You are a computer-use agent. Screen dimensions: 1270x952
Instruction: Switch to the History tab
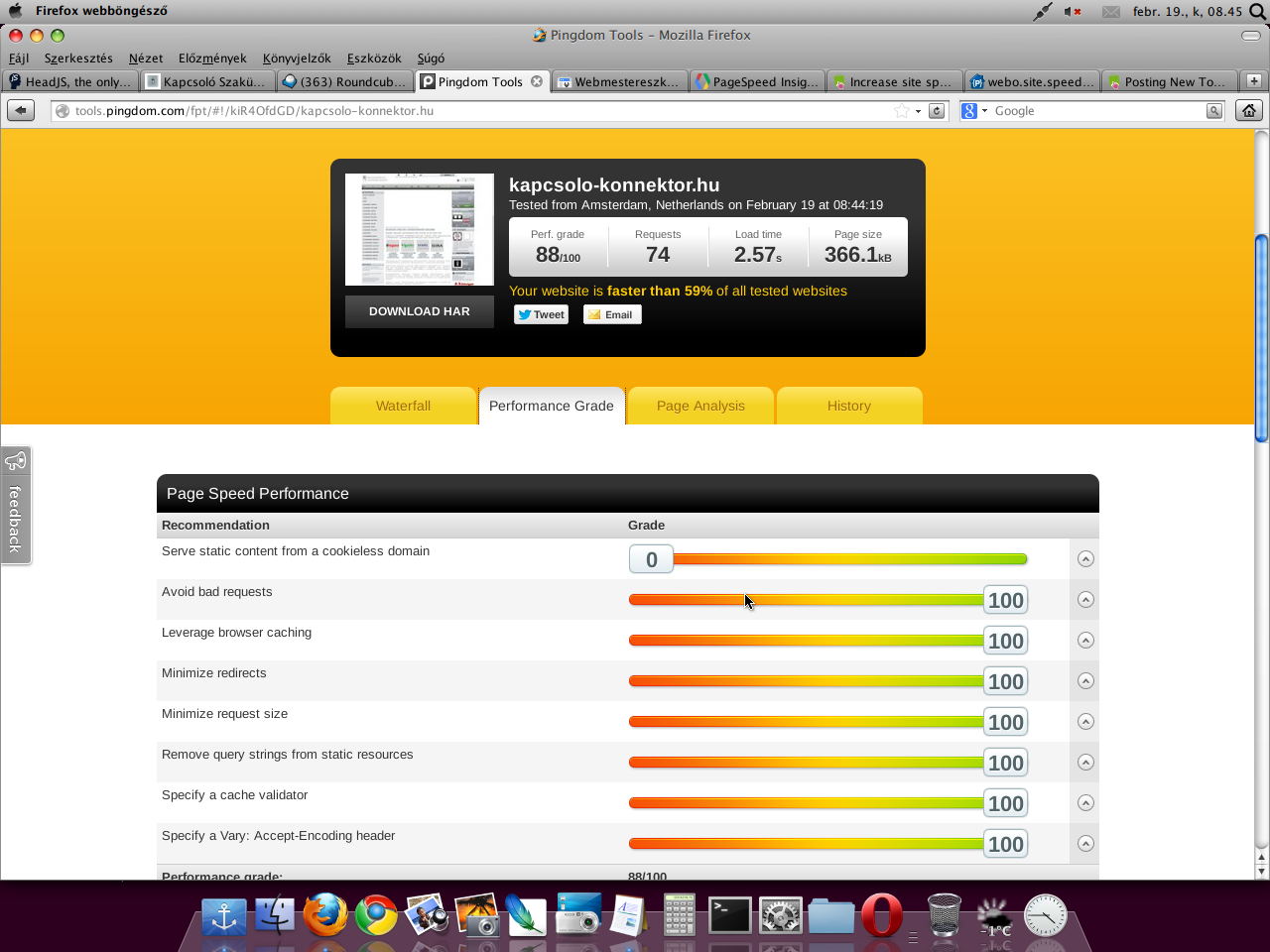click(849, 406)
